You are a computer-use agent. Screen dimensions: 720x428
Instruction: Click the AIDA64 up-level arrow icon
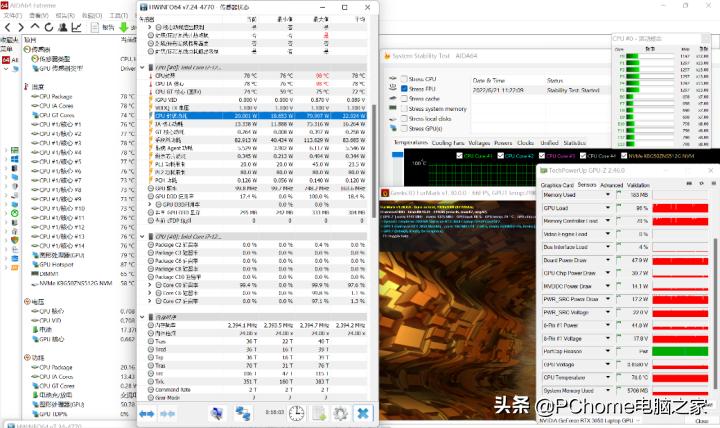35,27
